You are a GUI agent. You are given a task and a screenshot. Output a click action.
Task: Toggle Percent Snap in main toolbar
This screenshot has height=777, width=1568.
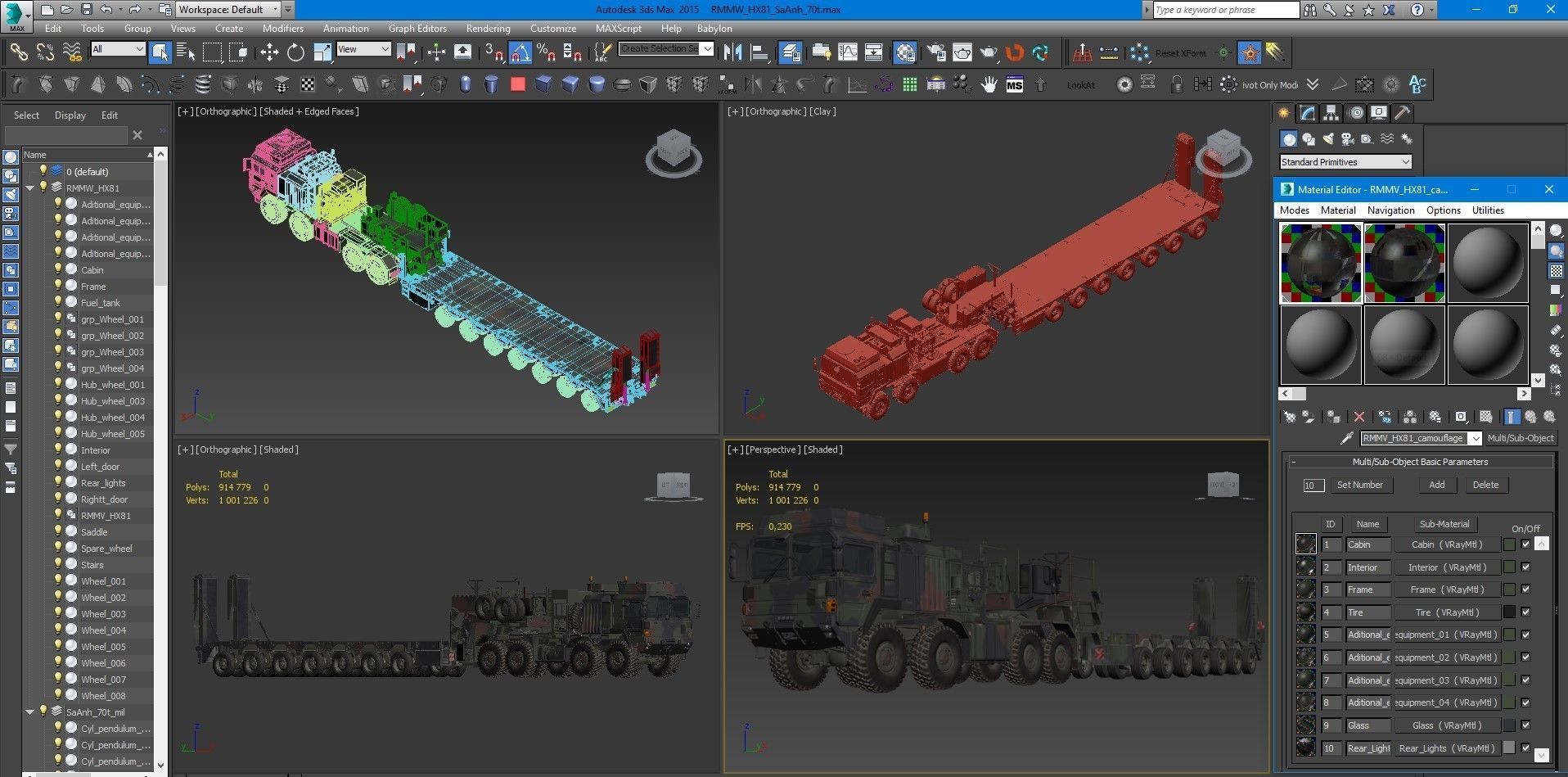click(x=547, y=53)
